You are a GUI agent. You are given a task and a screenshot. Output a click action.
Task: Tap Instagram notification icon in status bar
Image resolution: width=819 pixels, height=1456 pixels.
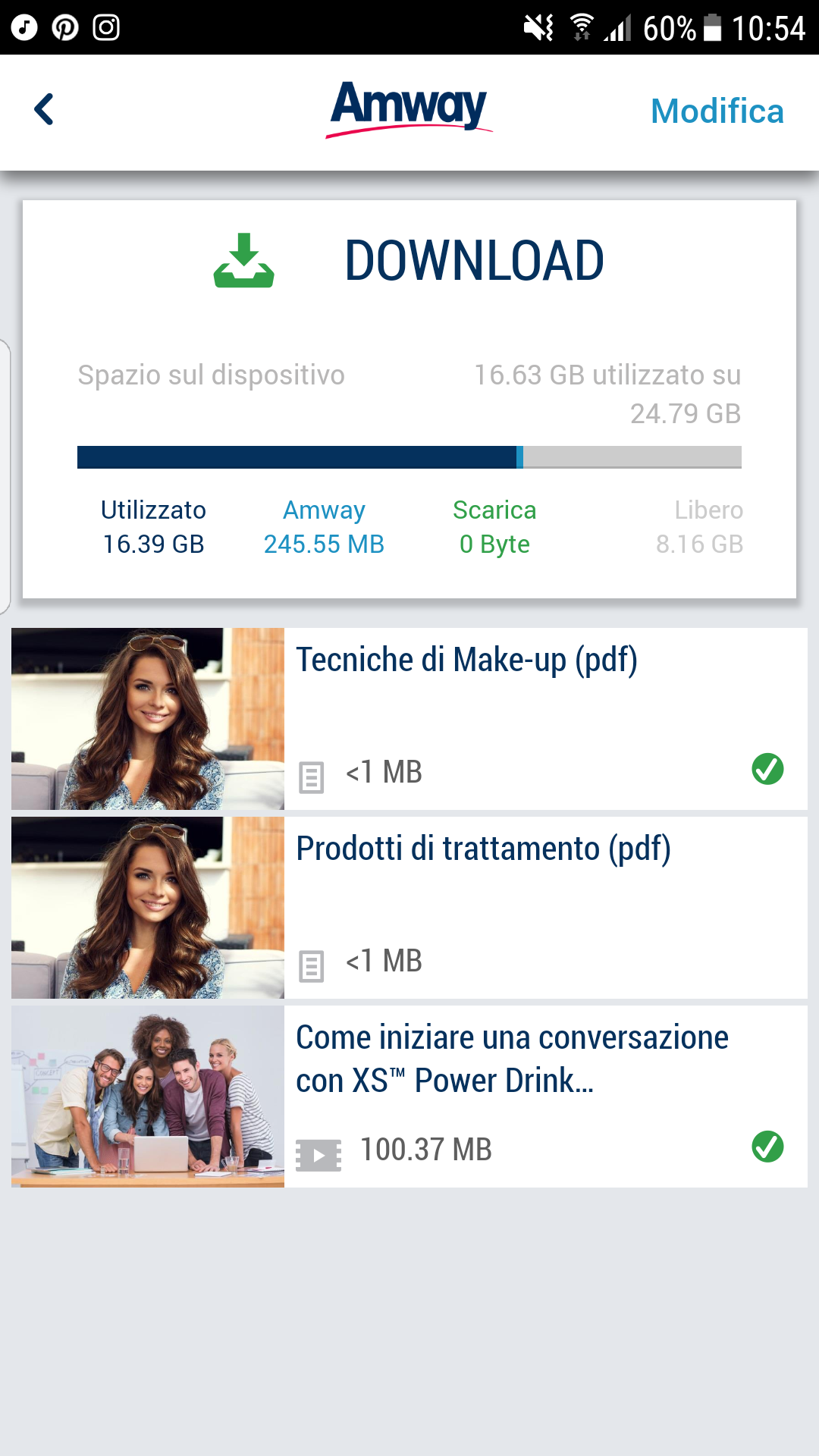tap(106, 27)
